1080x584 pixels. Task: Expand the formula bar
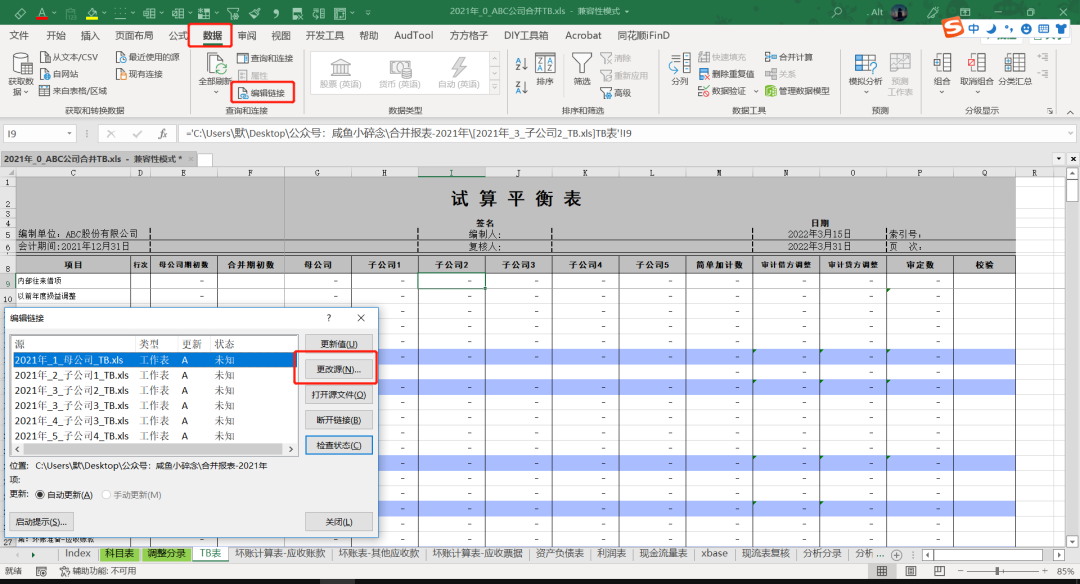1070,134
